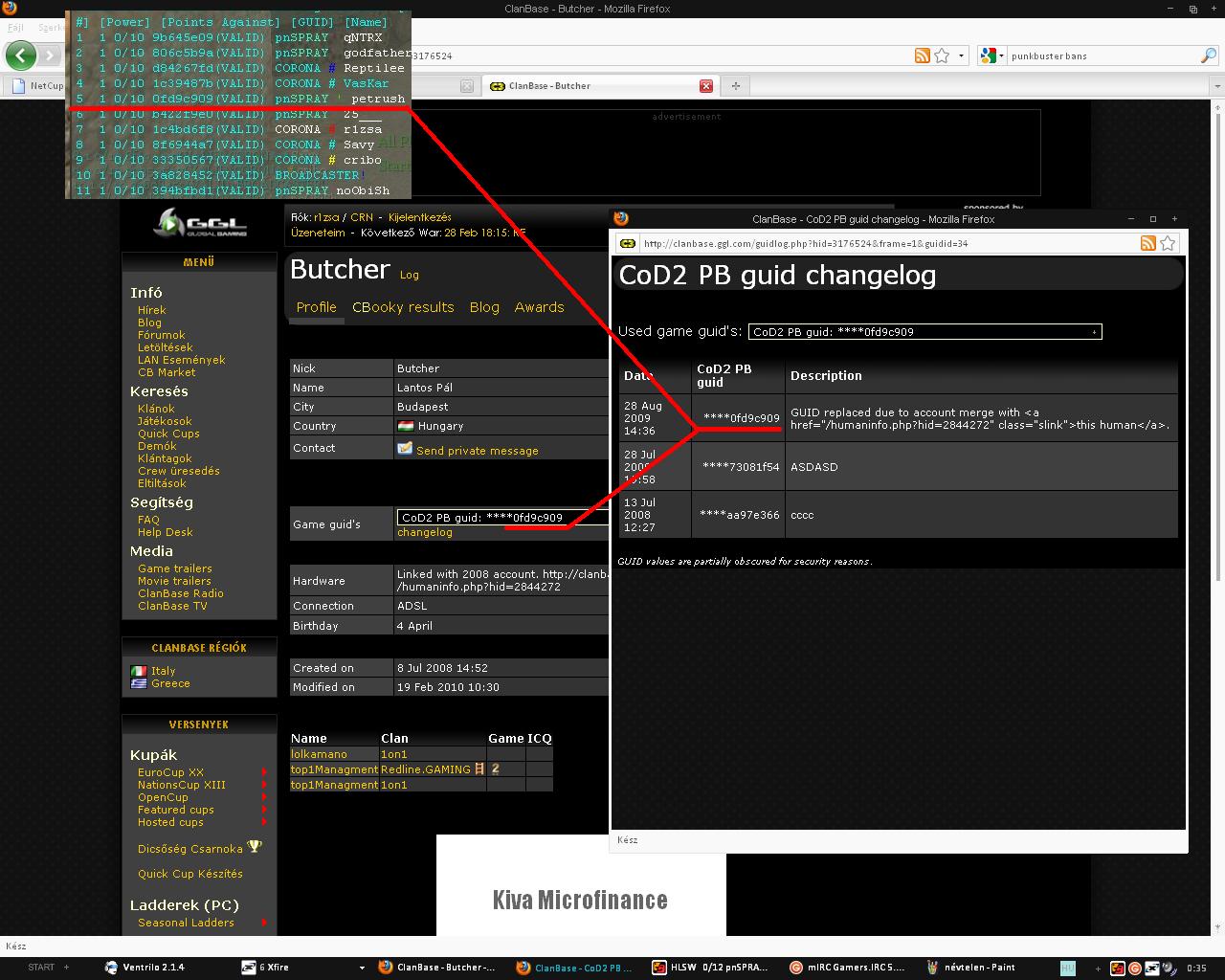Open a new tab with plus button
Screen dimensions: 1225x980
coord(735,86)
